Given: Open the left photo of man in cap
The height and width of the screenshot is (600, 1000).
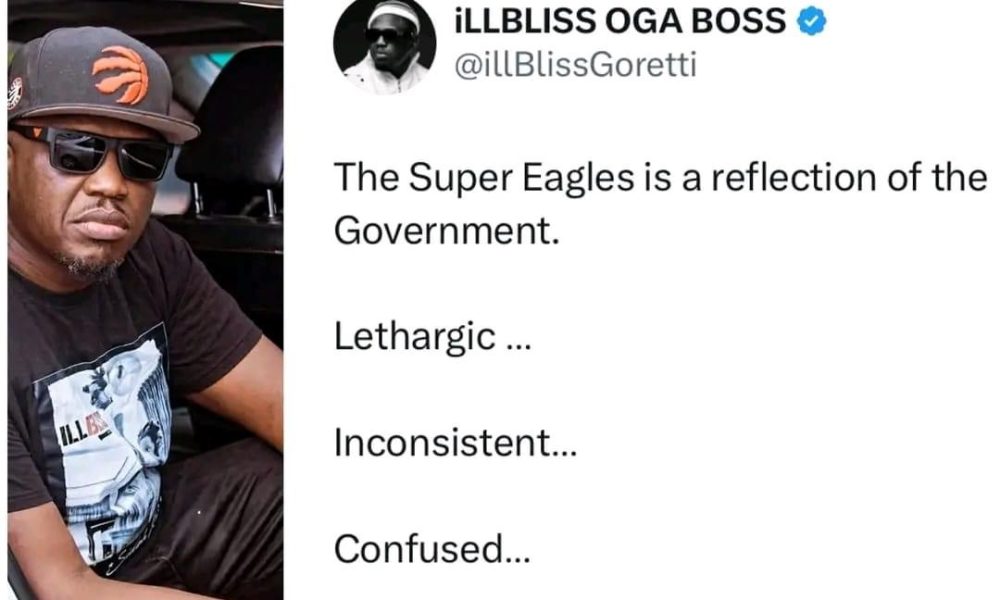Looking at the screenshot, I should [x=145, y=300].
